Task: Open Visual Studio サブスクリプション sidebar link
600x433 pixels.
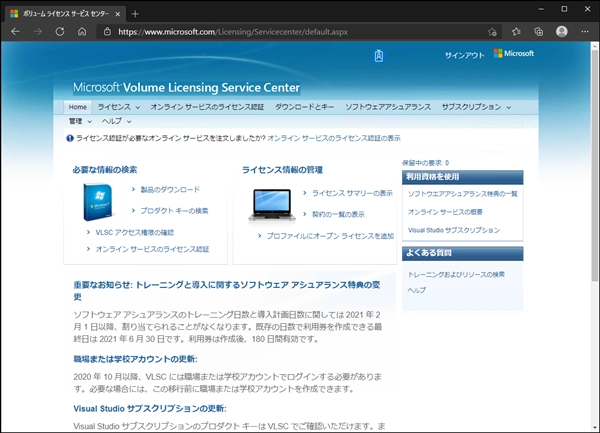Action: click(x=454, y=230)
